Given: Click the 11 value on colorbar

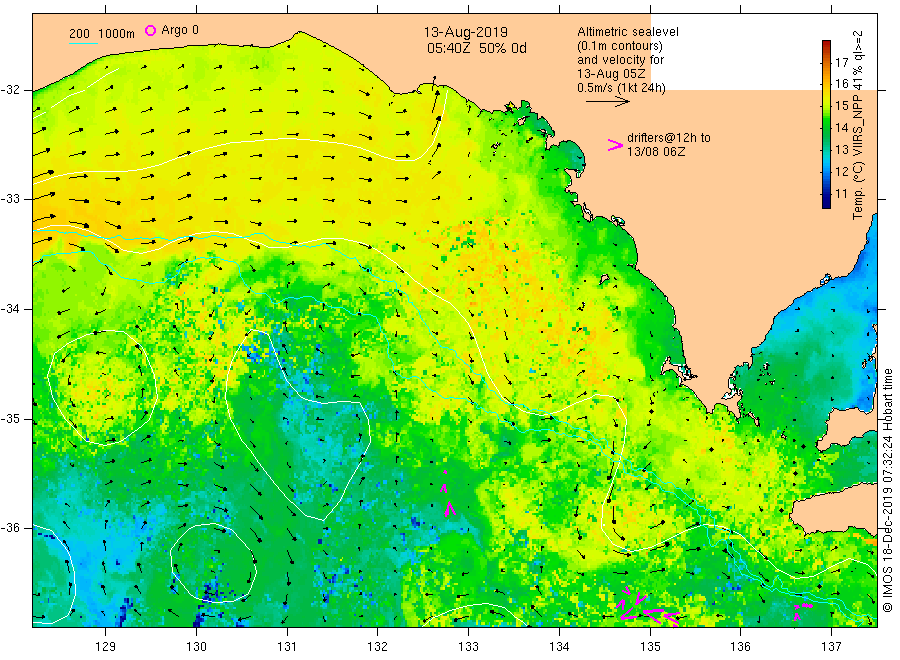Looking at the screenshot, I should (841, 193).
